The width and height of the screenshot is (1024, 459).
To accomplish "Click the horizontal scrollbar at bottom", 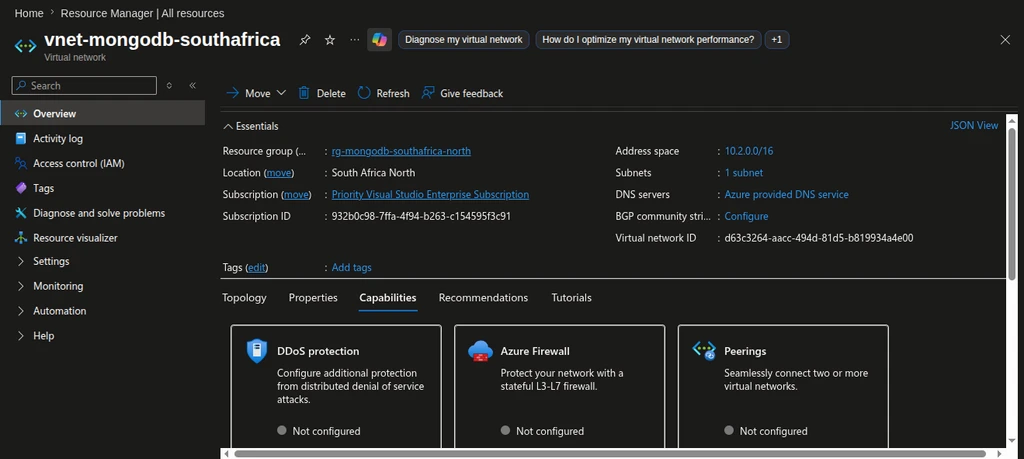I will pyautogui.click(x=609, y=453).
